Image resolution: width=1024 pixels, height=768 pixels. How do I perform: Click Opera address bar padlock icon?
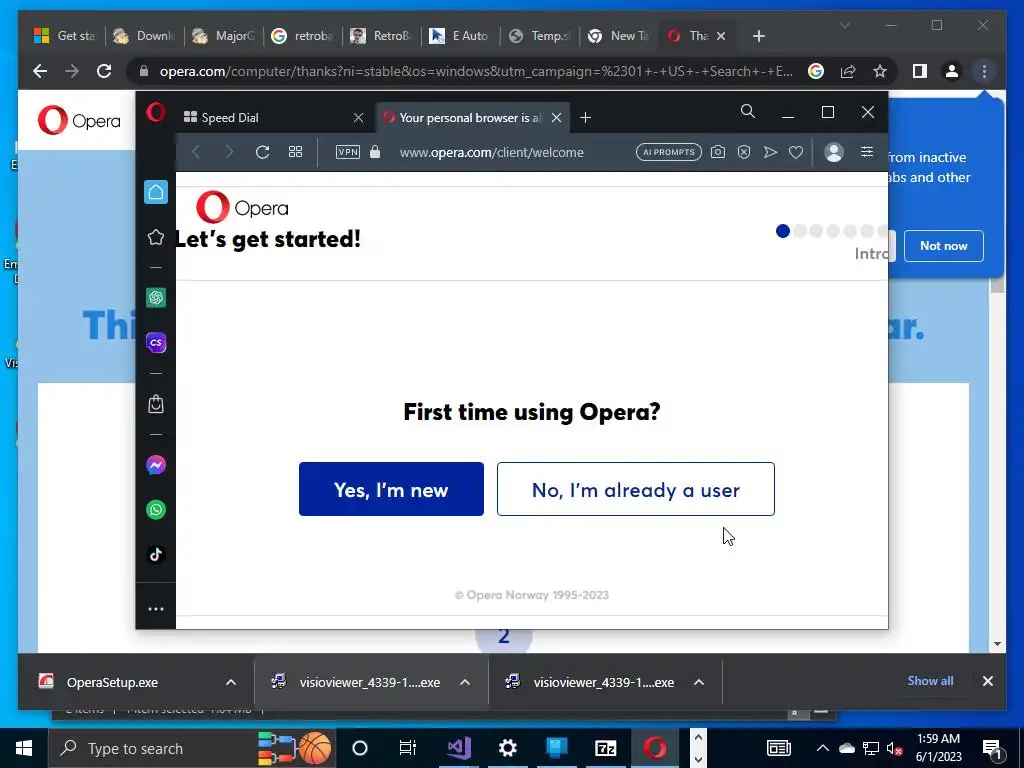click(375, 152)
